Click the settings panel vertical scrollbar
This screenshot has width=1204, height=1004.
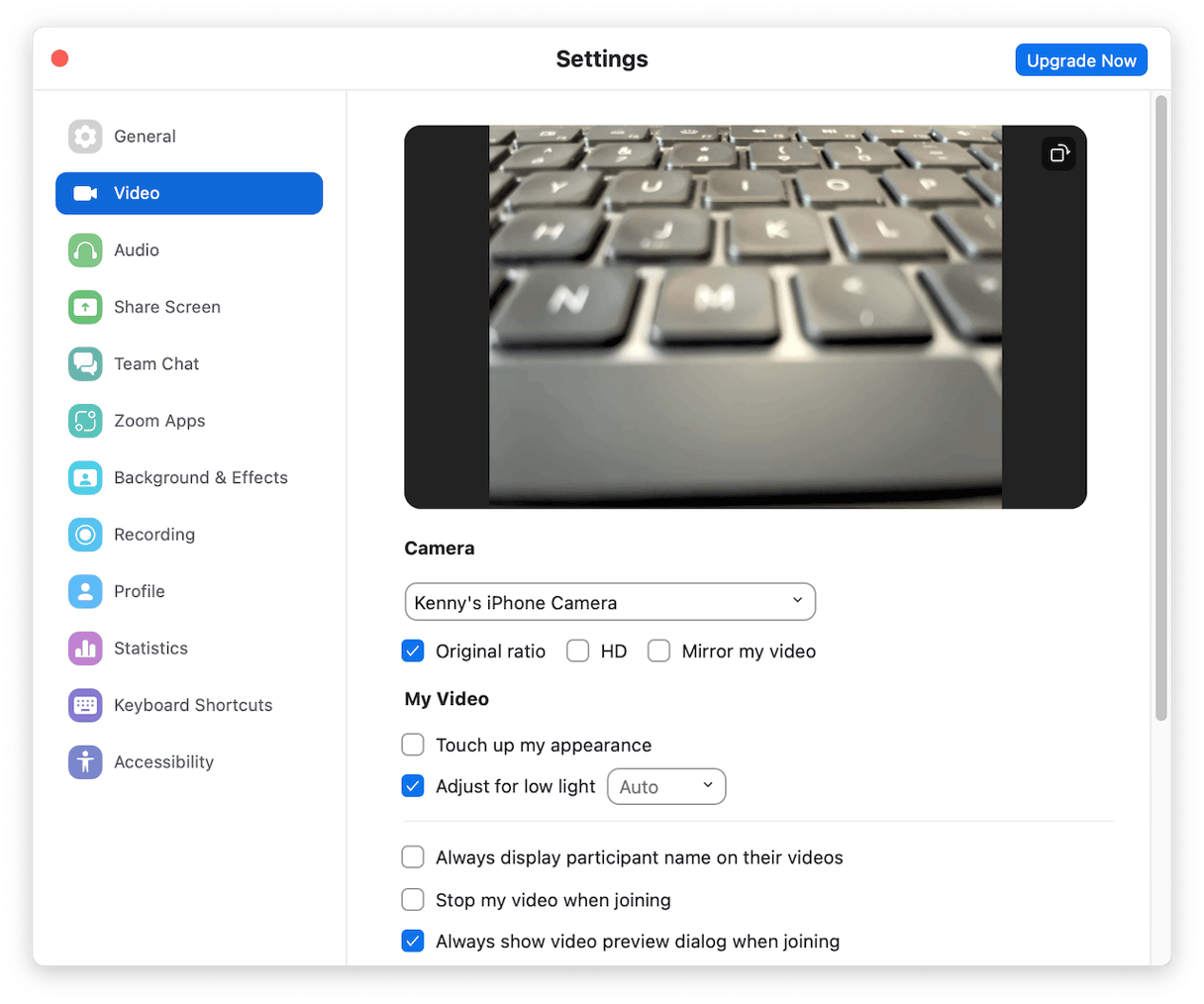coord(1161,406)
